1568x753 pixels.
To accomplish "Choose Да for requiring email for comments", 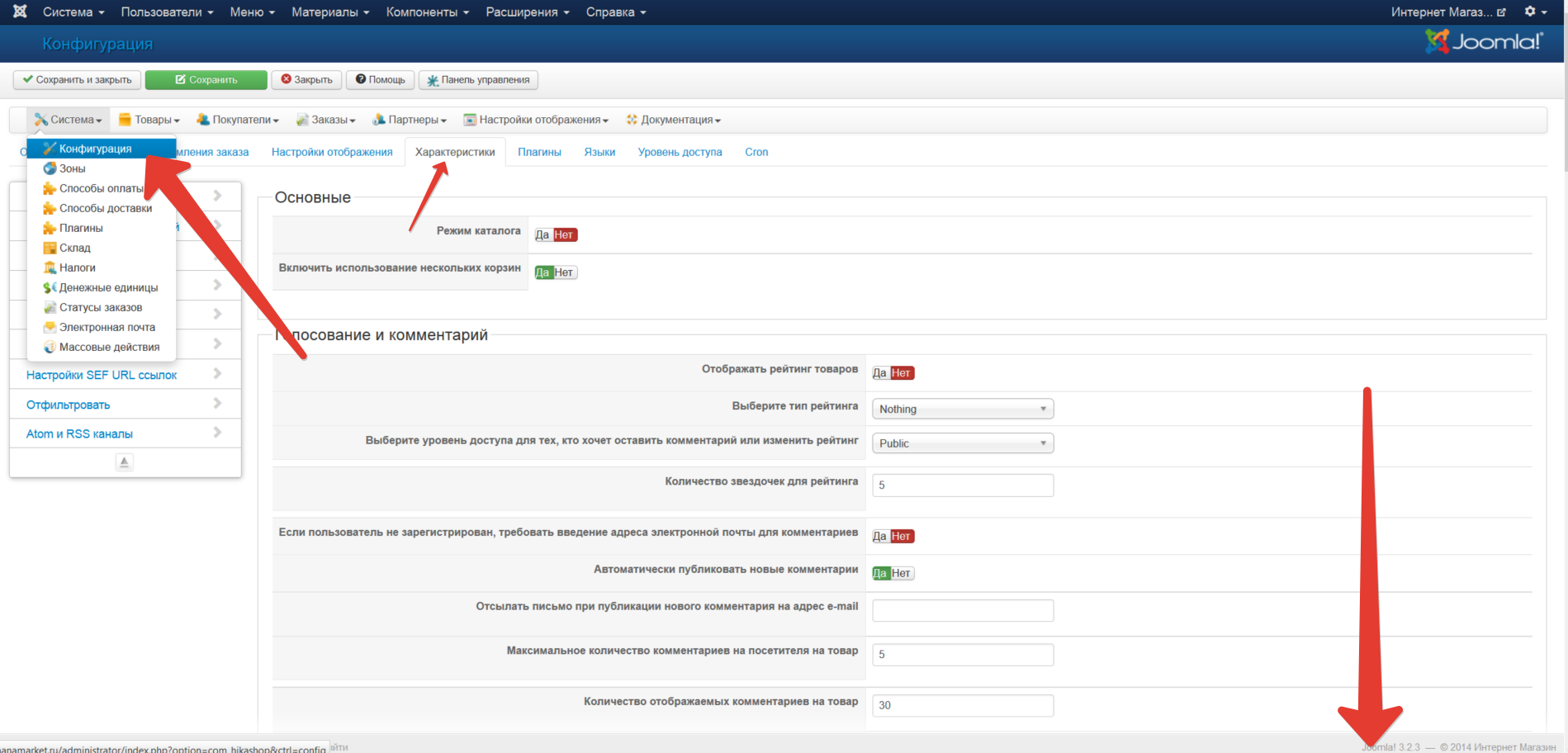I will pos(879,537).
